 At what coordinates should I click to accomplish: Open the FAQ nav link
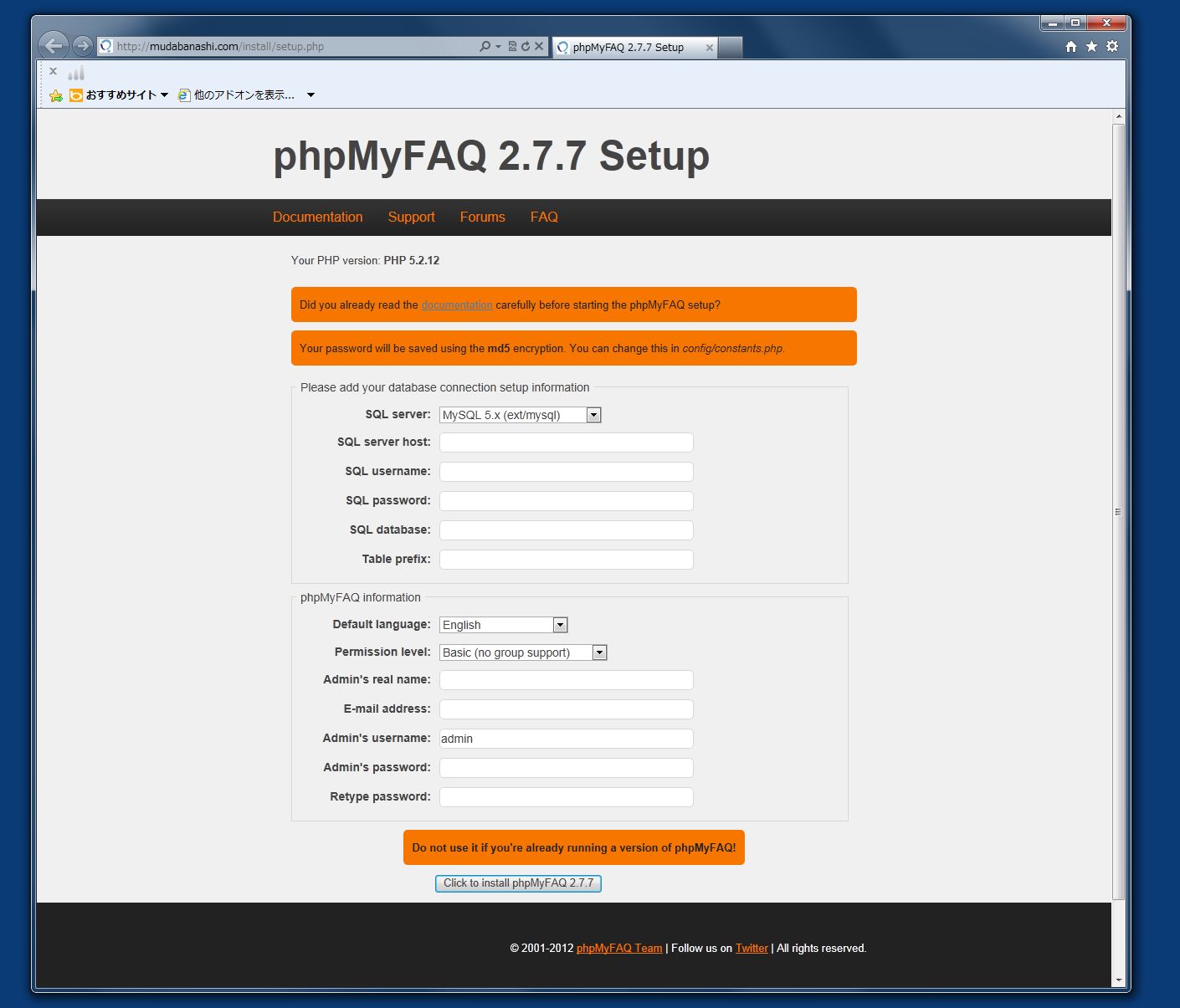coord(544,217)
